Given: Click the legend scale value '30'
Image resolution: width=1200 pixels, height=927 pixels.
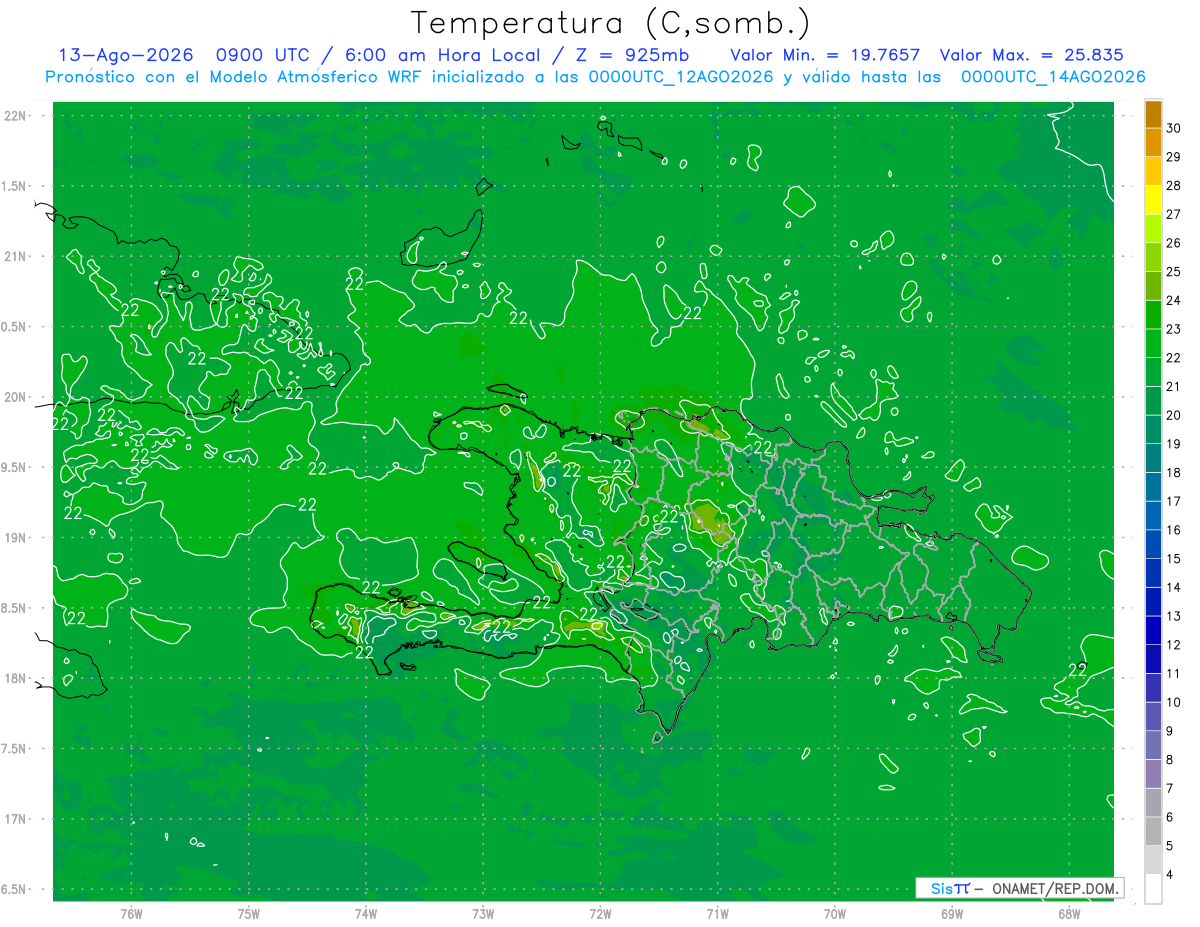Looking at the screenshot, I should click(1174, 128).
